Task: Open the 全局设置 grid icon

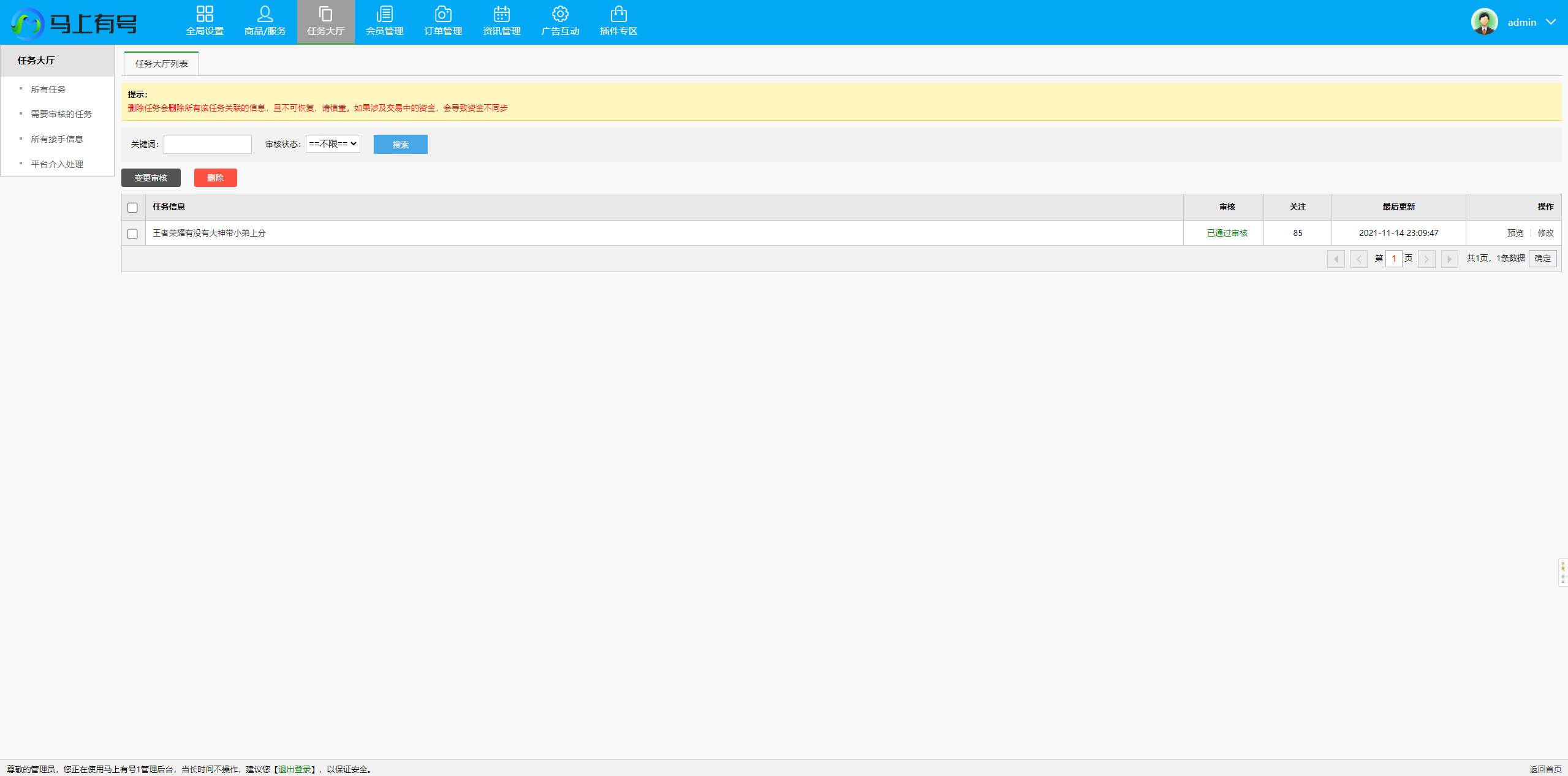Action: point(205,15)
